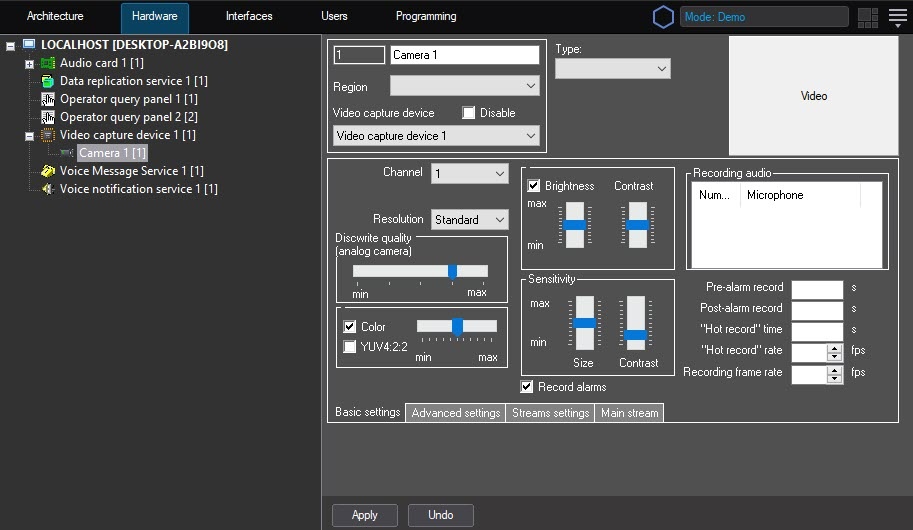This screenshot has height=530, width=913.
Task: Click the Pre-alarm record input field
Action: [x=817, y=288]
